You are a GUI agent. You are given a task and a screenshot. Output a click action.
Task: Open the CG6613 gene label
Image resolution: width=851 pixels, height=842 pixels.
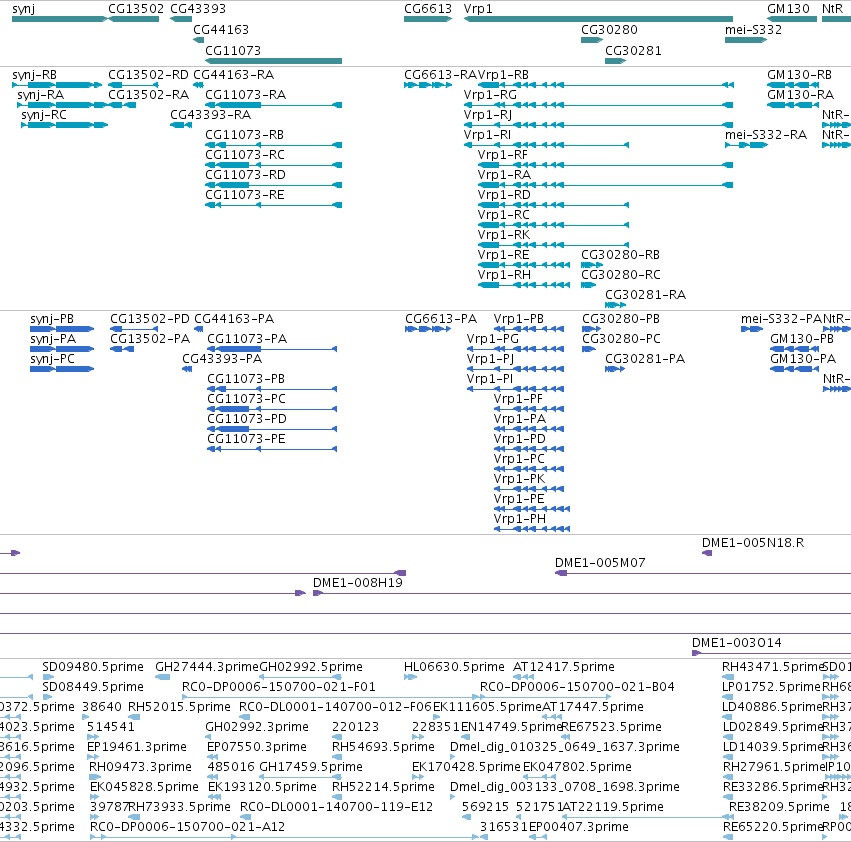point(428,9)
